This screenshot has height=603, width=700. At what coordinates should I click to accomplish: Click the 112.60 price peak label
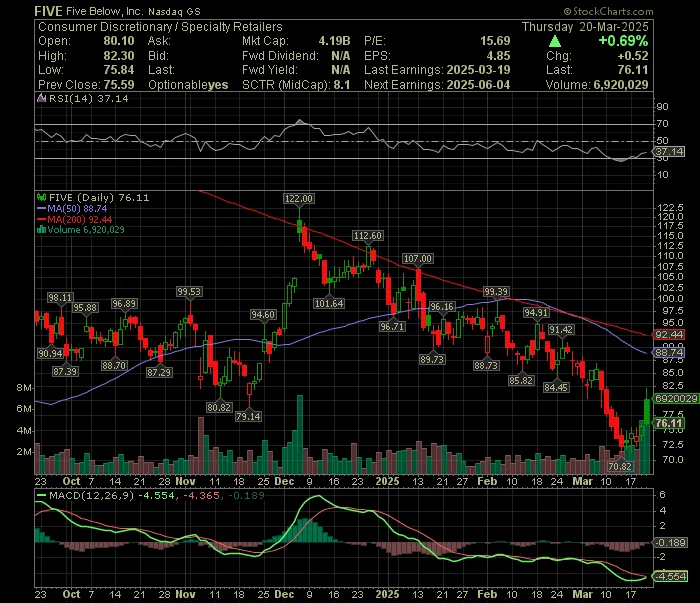(x=368, y=235)
